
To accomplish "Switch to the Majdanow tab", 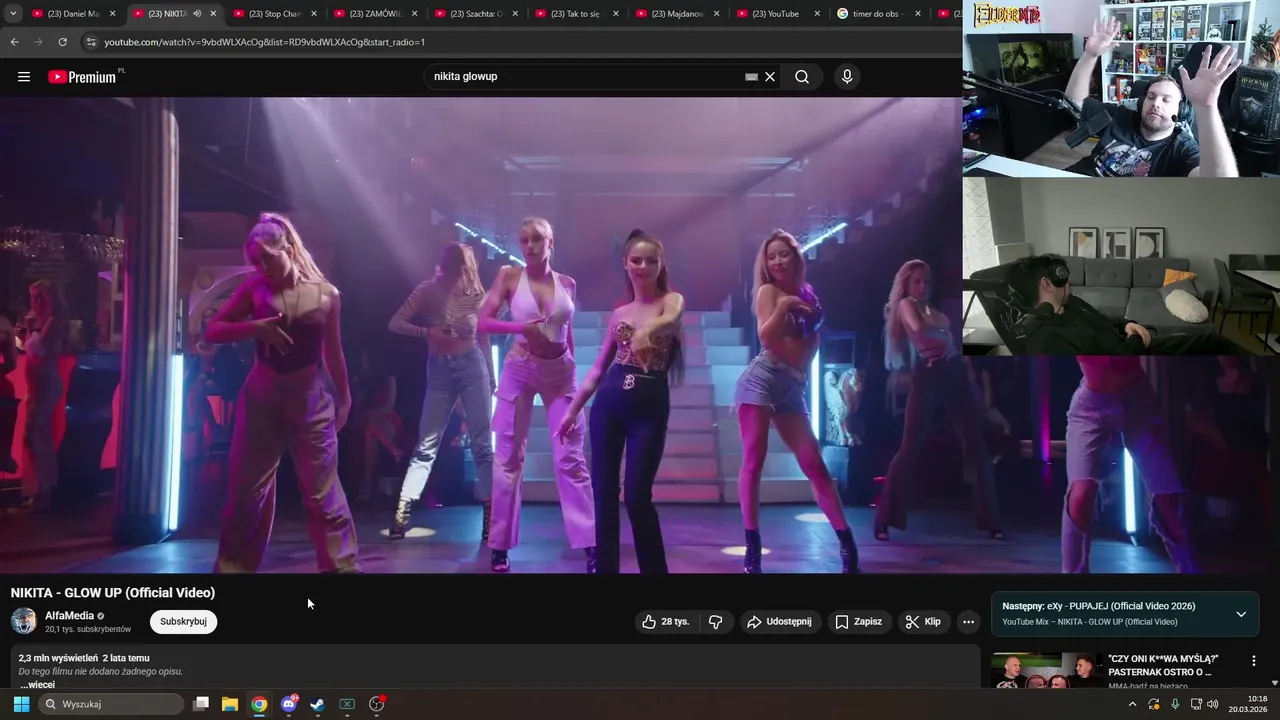I will tap(678, 14).
